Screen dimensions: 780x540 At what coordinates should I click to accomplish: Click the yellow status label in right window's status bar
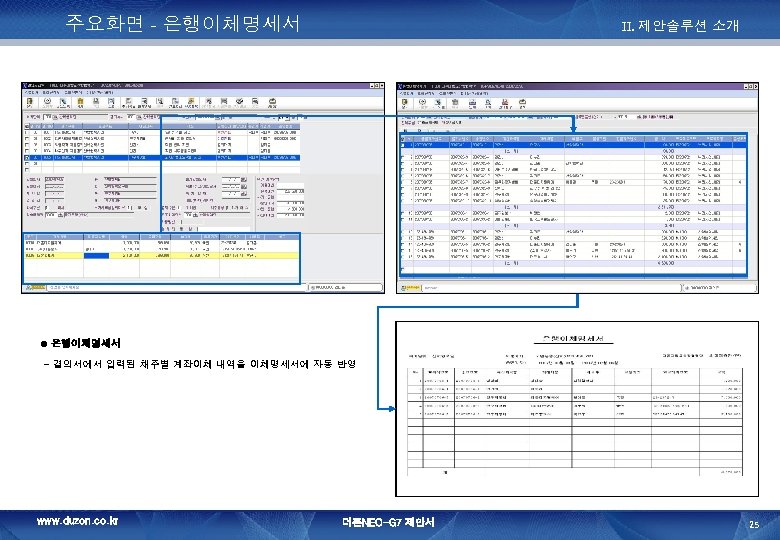411,287
